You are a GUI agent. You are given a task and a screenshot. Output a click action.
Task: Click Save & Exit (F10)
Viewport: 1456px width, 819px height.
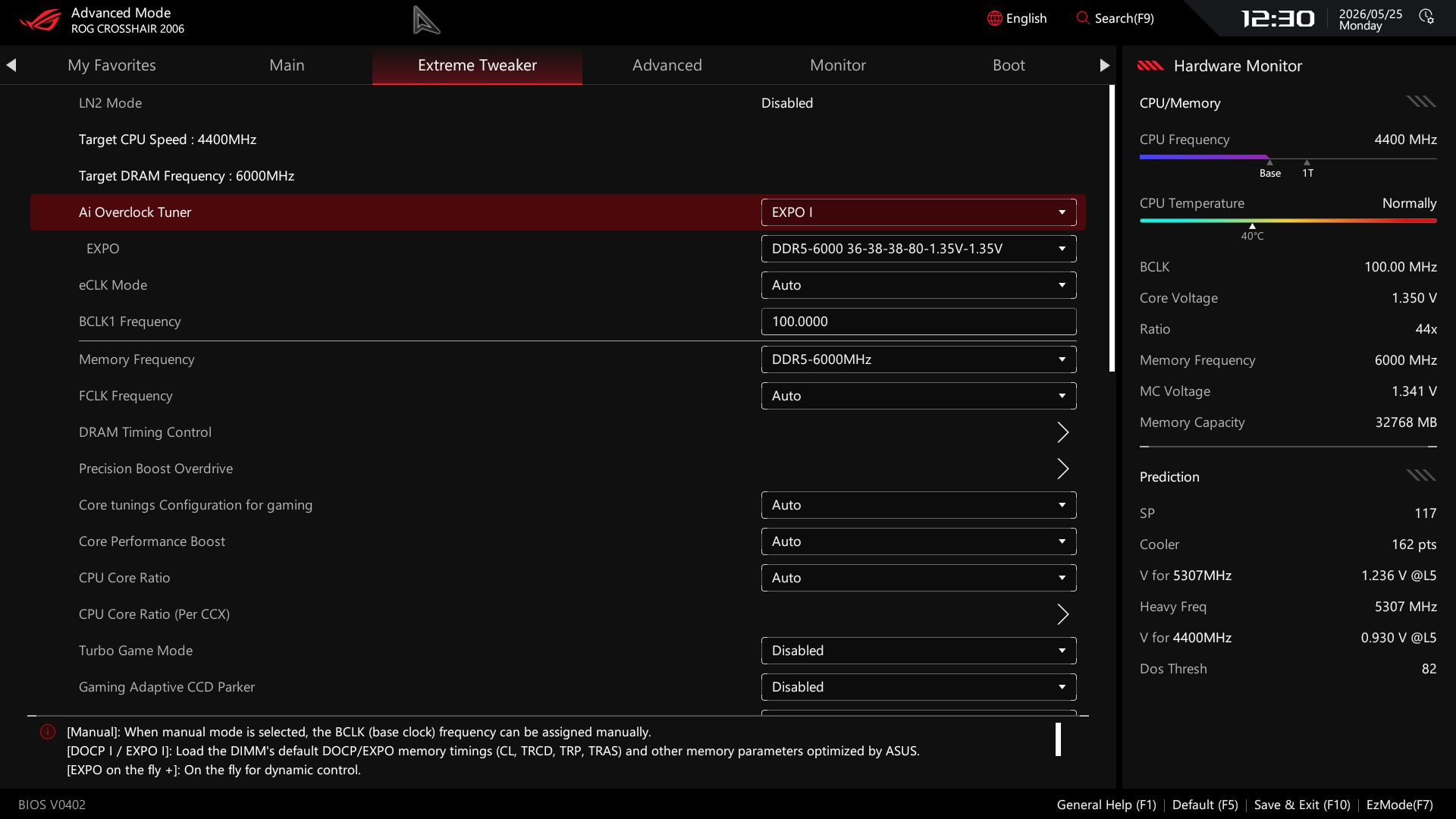1302,805
